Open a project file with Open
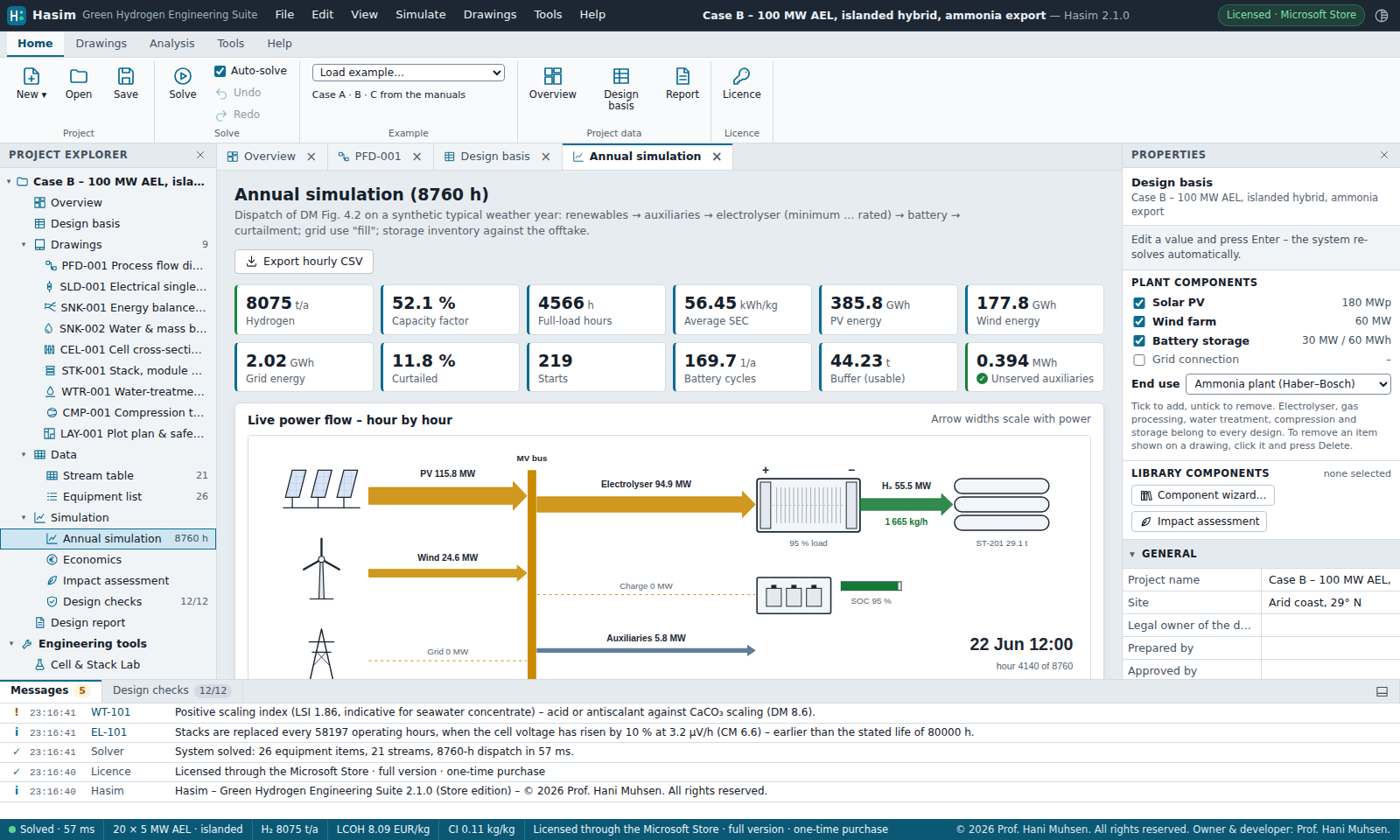 coord(79,83)
